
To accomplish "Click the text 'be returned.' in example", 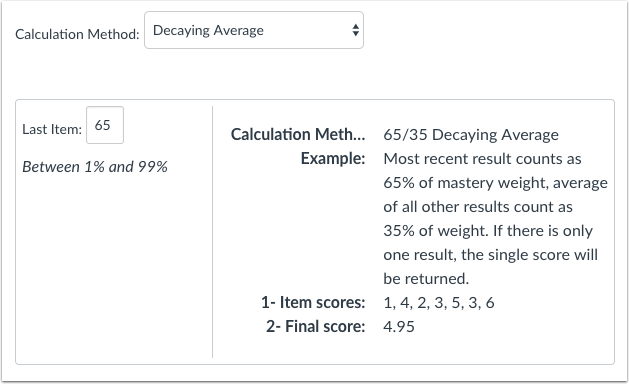I will [x=426, y=278].
